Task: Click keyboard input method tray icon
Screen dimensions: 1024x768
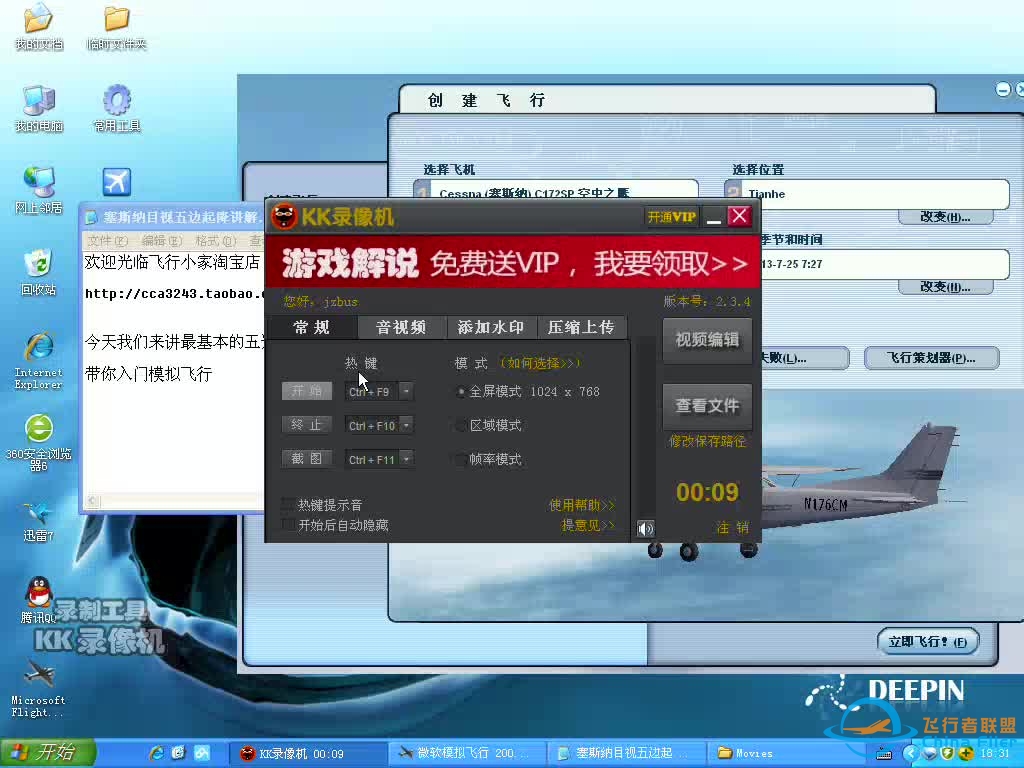Action: (884, 754)
